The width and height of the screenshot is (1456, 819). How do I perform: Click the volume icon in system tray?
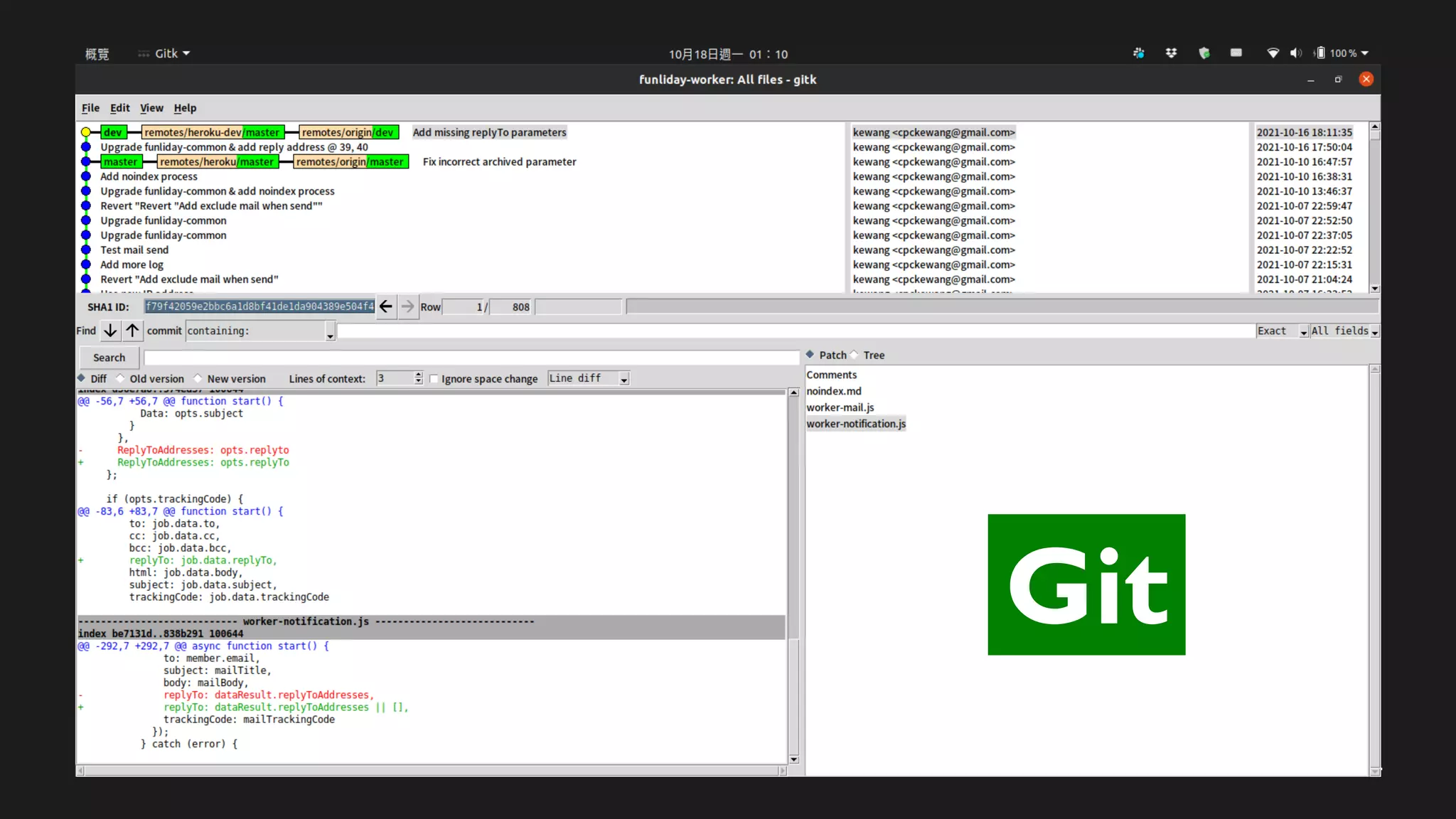(x=1295, y=53)
